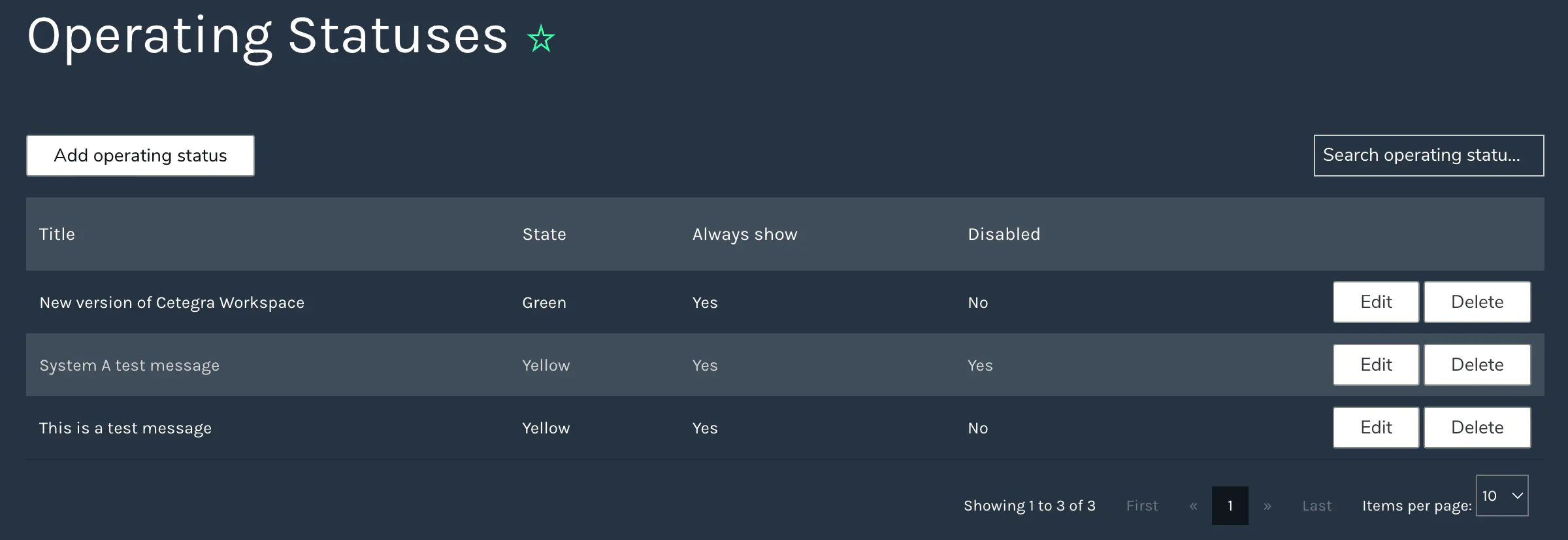Delete the New version of Cetegra Workspace status
1568x540 pixels.
[1477, 302]
